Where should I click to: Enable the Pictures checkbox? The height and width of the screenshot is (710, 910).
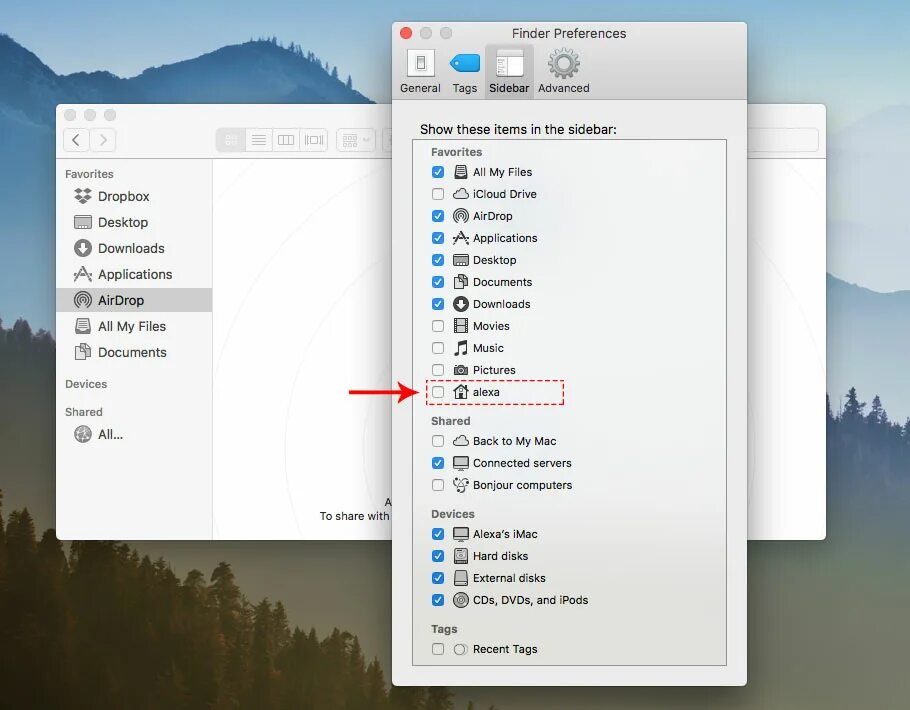pos(438,370)
